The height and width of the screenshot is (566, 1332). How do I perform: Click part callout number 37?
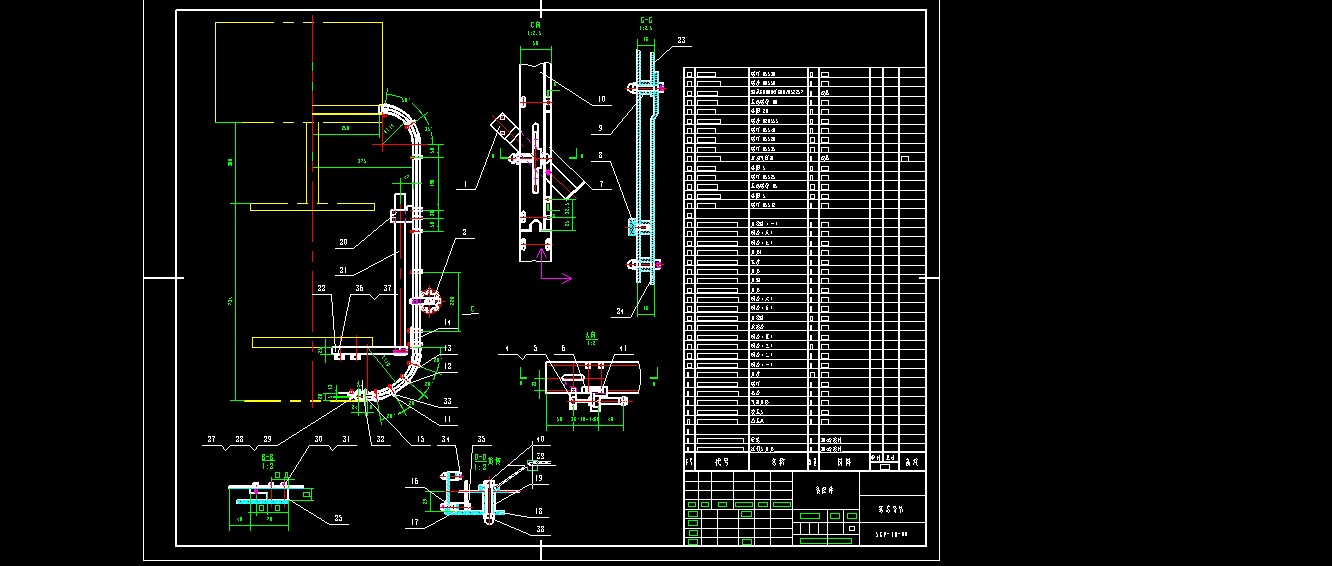click(388, 289)
